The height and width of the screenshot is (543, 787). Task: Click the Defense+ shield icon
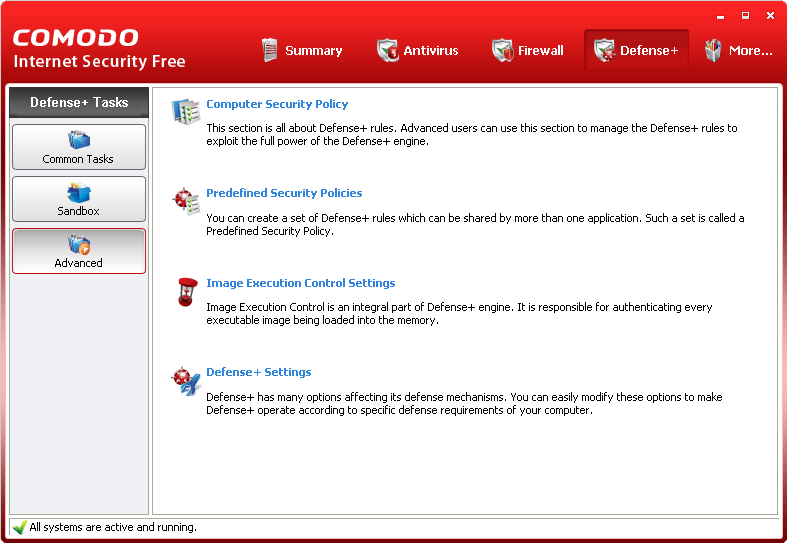[x=604, y=50]
